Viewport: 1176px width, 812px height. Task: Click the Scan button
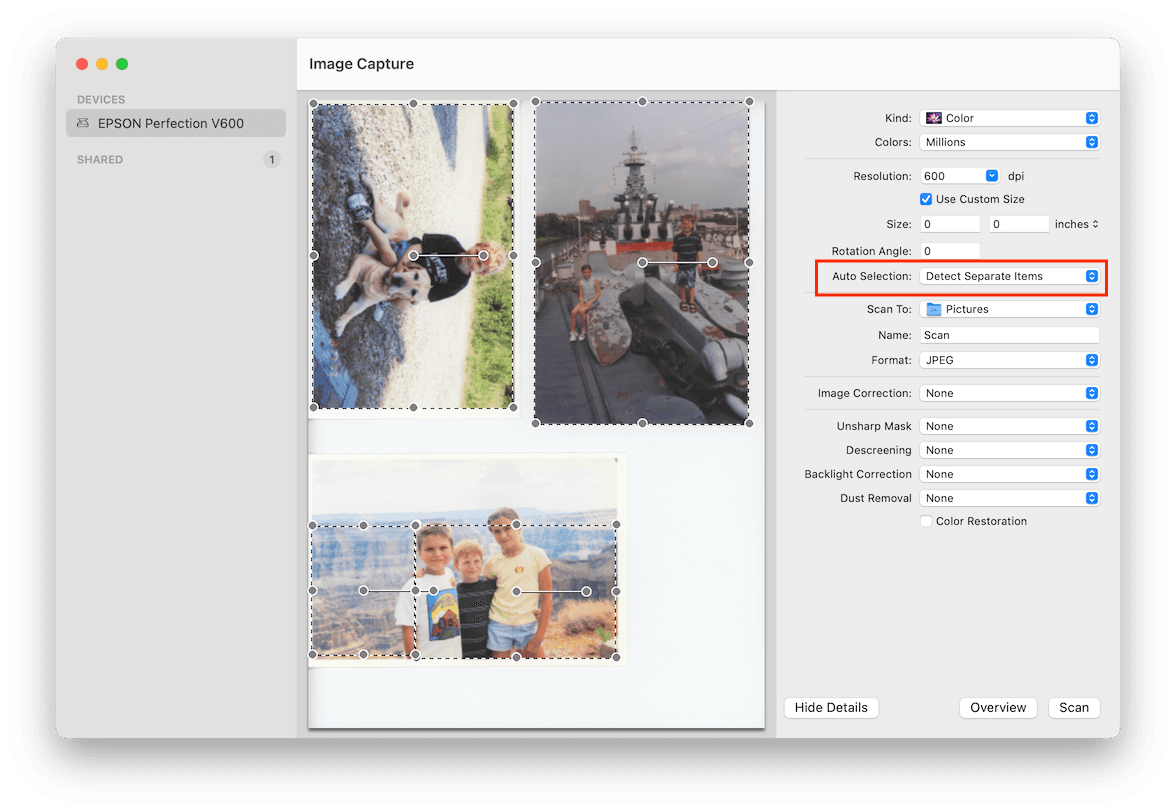coord(1074,707)
